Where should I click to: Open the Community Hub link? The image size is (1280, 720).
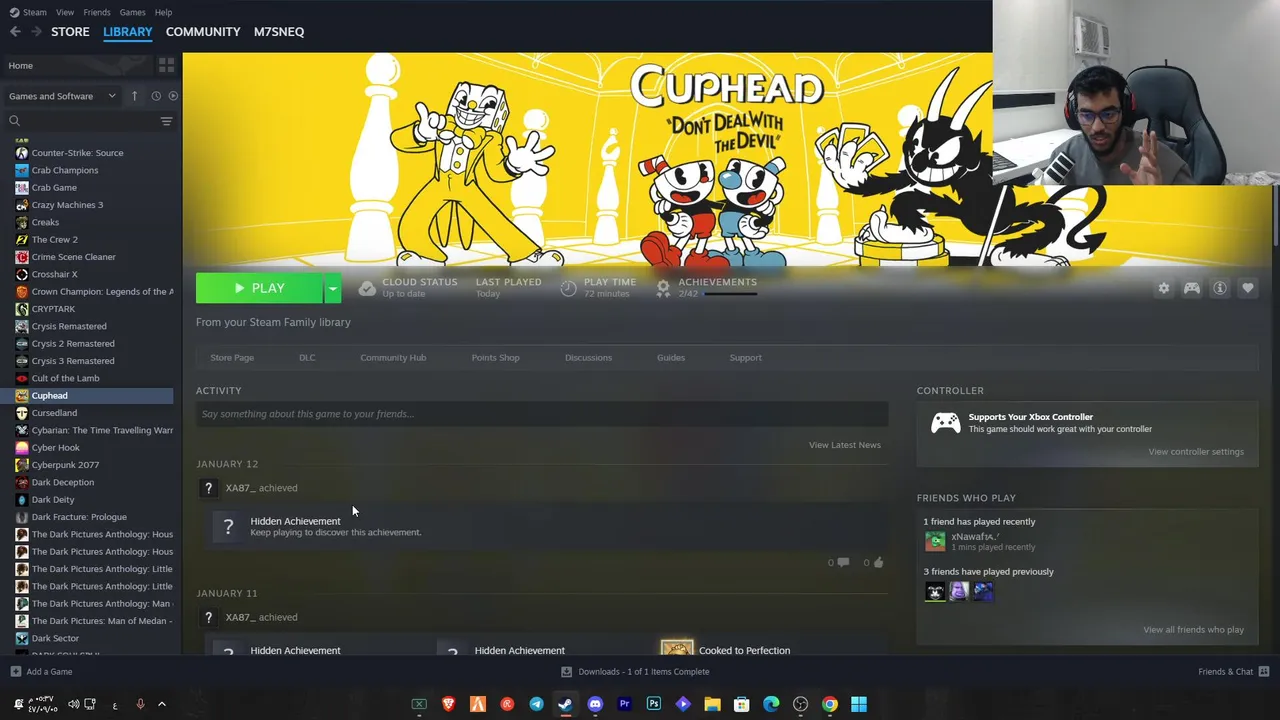coord(393,357)
